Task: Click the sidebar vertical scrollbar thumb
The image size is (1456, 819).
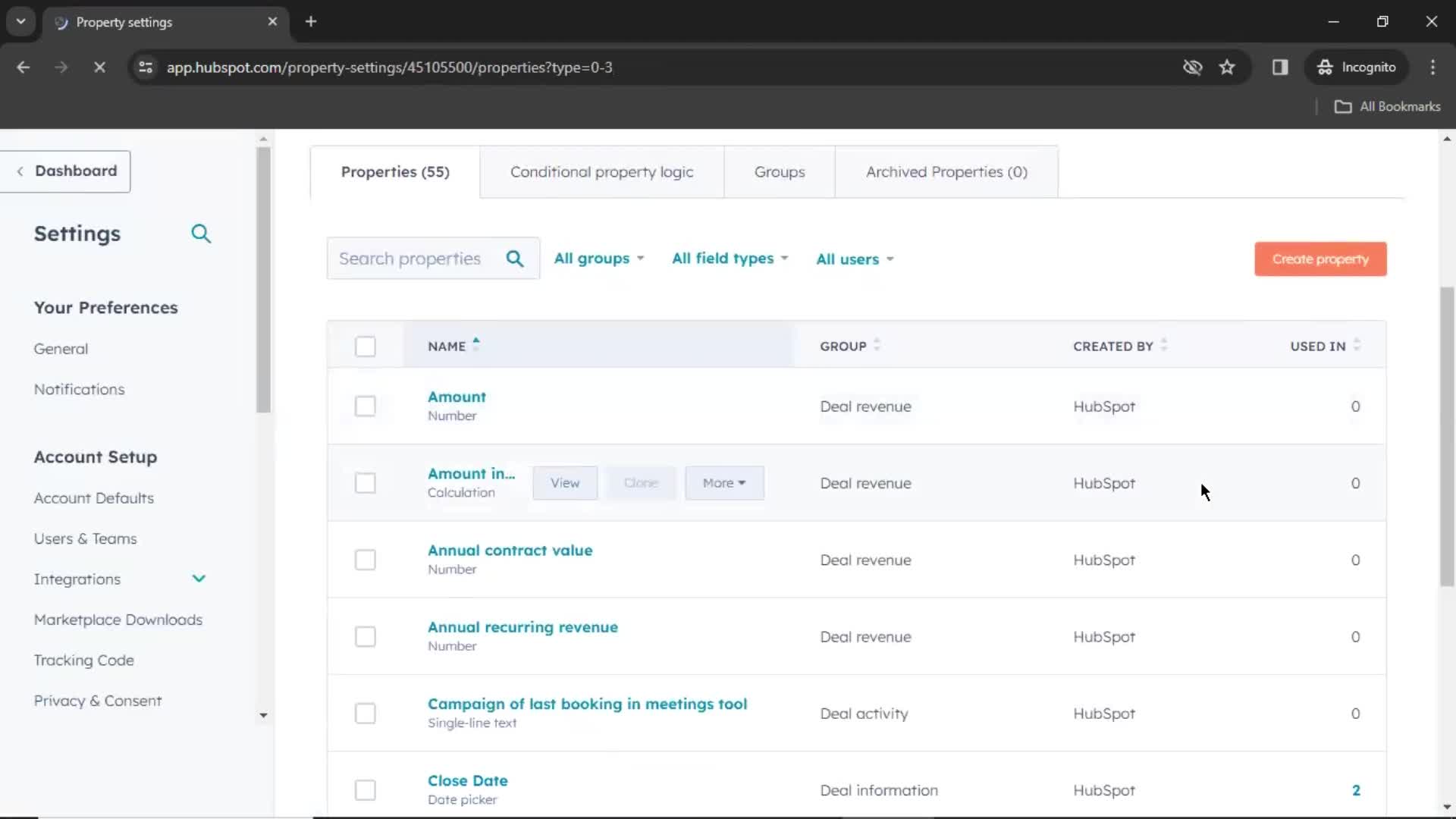Action: click(263, 279)
